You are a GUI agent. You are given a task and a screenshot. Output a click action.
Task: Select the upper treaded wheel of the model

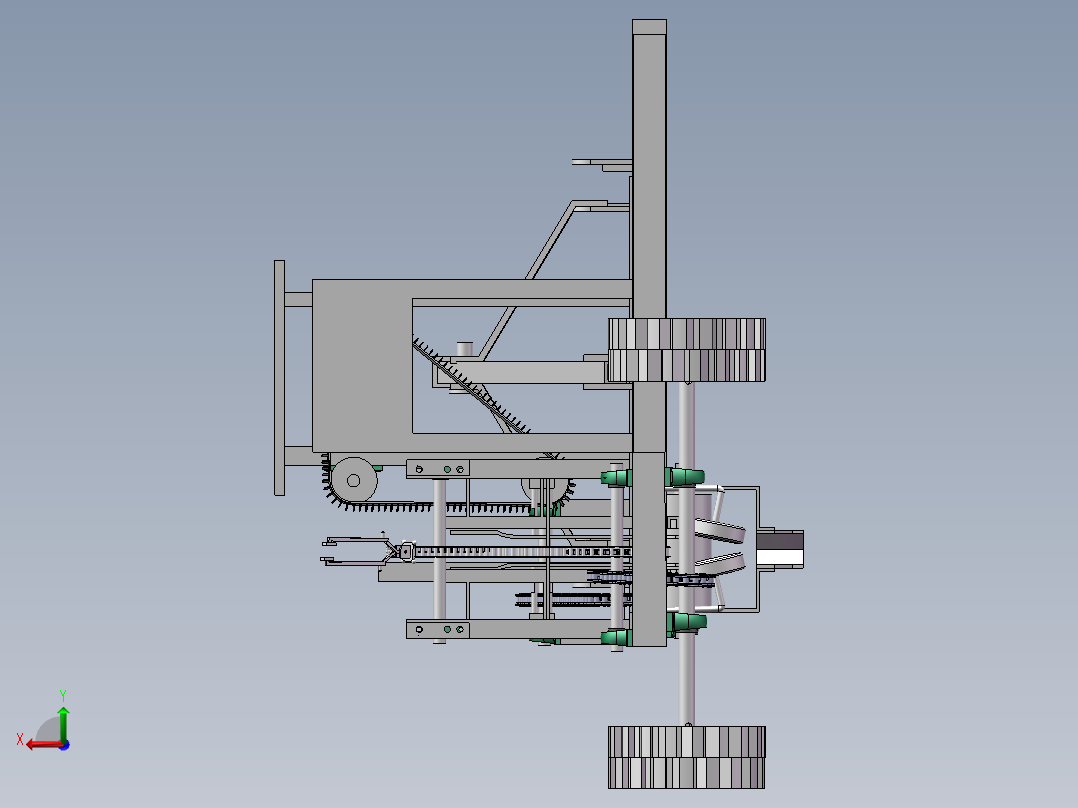[x=687, y=350]
